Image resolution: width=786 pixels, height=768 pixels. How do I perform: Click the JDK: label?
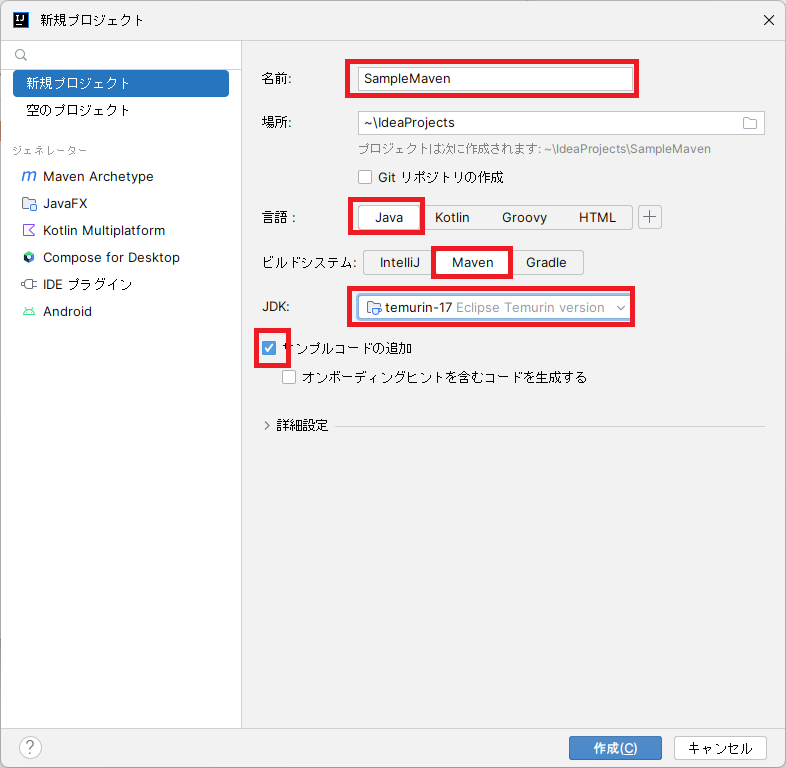coord(276,307)
